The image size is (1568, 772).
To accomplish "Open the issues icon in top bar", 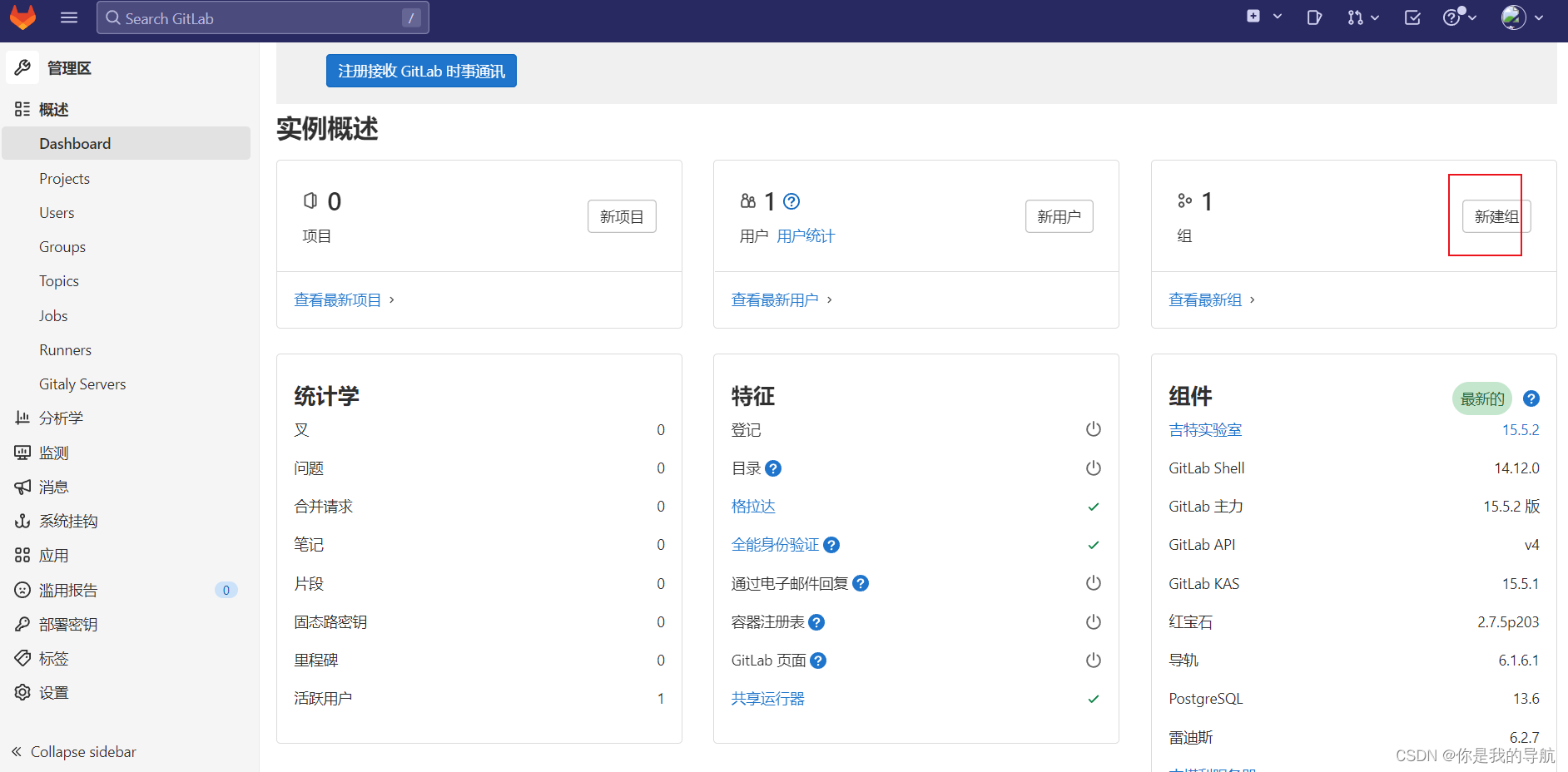I will (x=1314, y=17).
